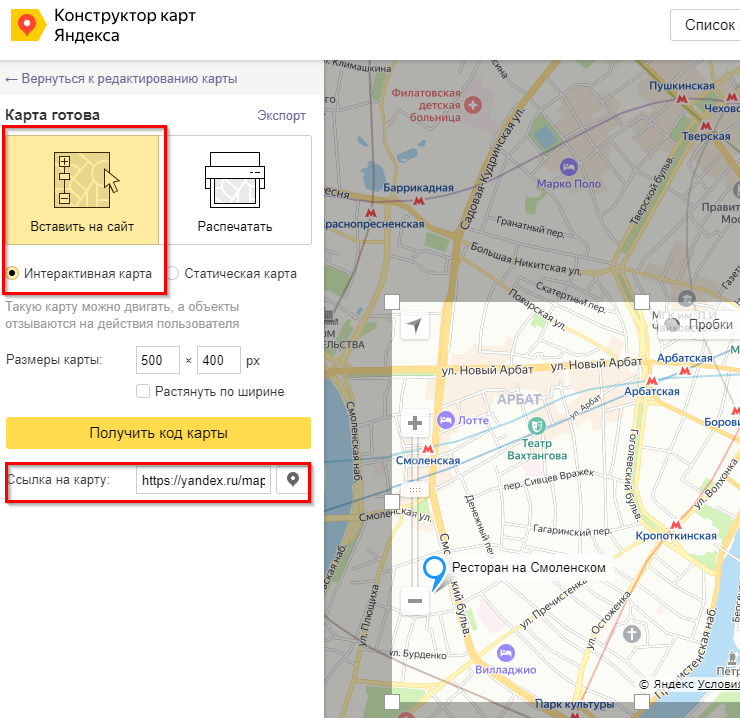Click the zoom slider handle on map
The width and height of the screenshot is (740, 718).
[x=415, y=490]
